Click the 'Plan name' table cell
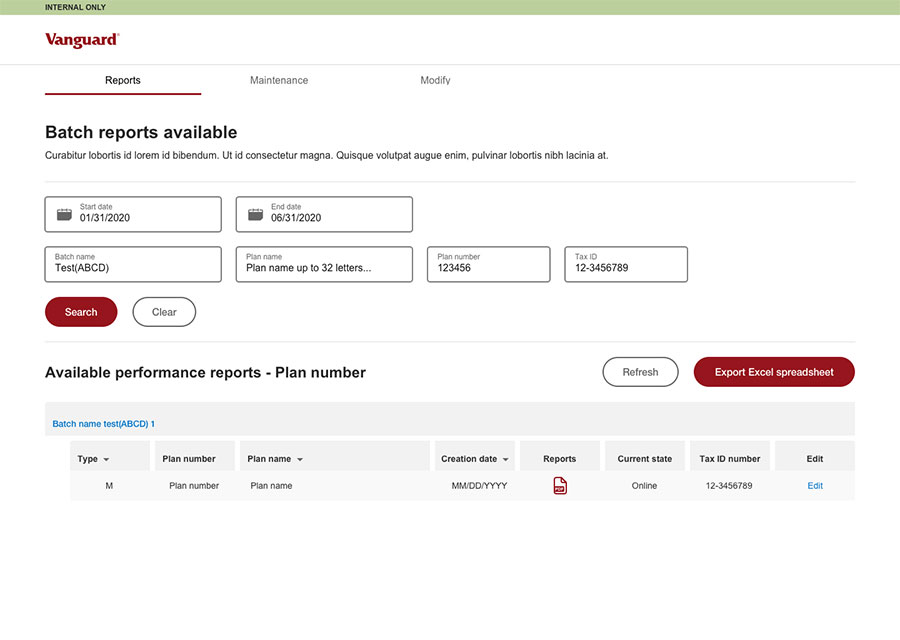The width and height of the screenshot is (900, 640). (x=271, y=486)
